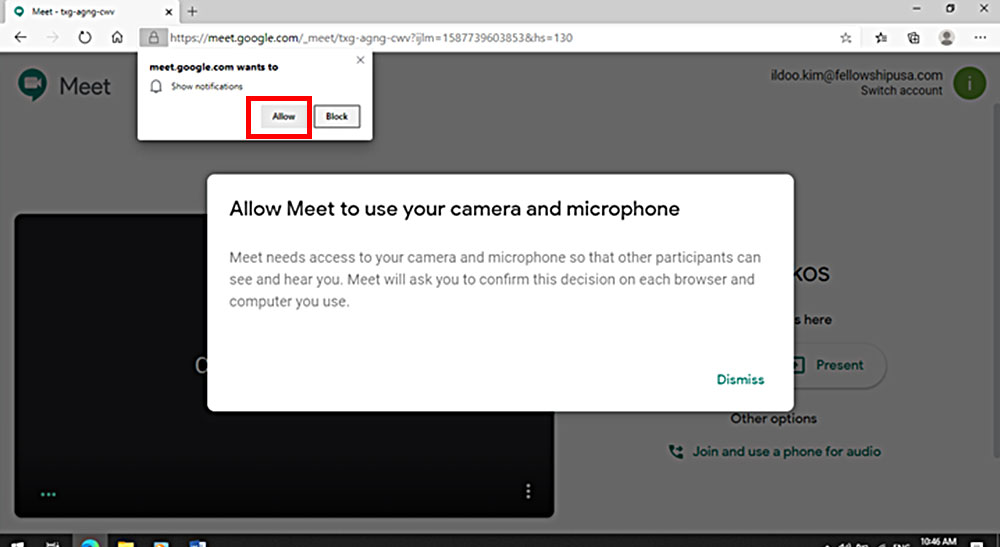The height and width of the screenshot is (547, 1000).
Task: Dismiss the camera and microphone dialog
Action: (x=740, y=379)
